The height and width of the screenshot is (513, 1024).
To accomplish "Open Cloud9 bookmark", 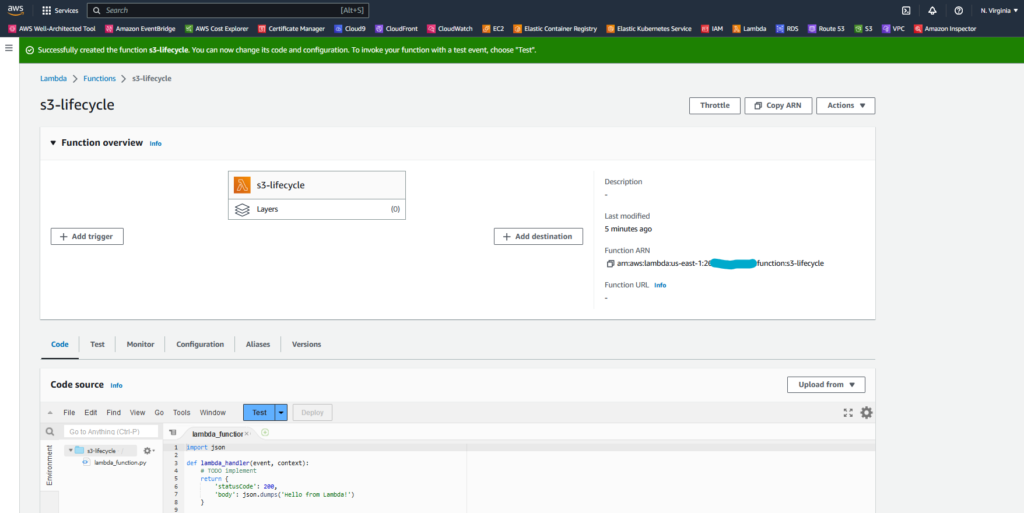I will 350,29.
